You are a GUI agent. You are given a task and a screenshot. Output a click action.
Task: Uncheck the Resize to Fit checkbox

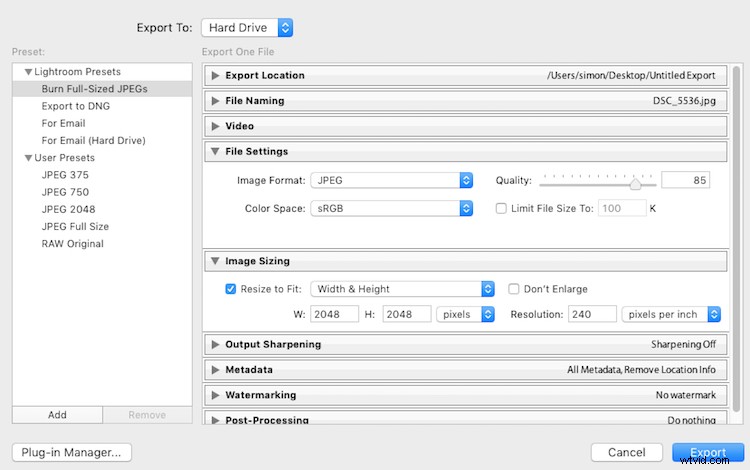[x=231, y=289]
